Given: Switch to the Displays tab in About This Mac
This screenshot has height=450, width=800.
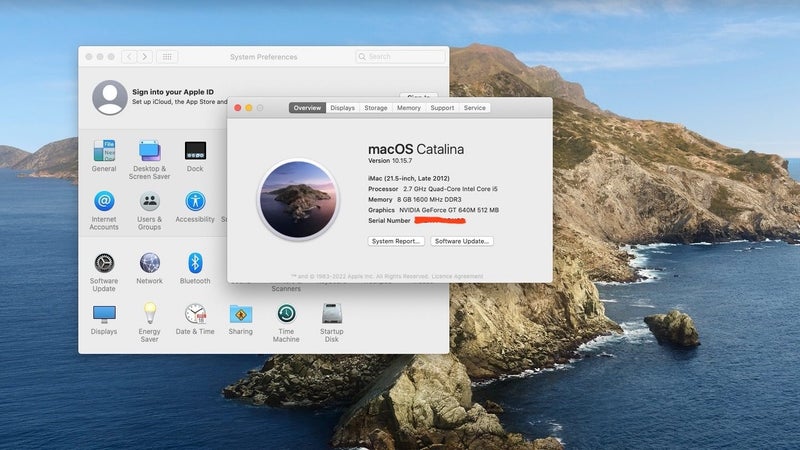Looking at the screenshot, I should (x=342, y=108).
